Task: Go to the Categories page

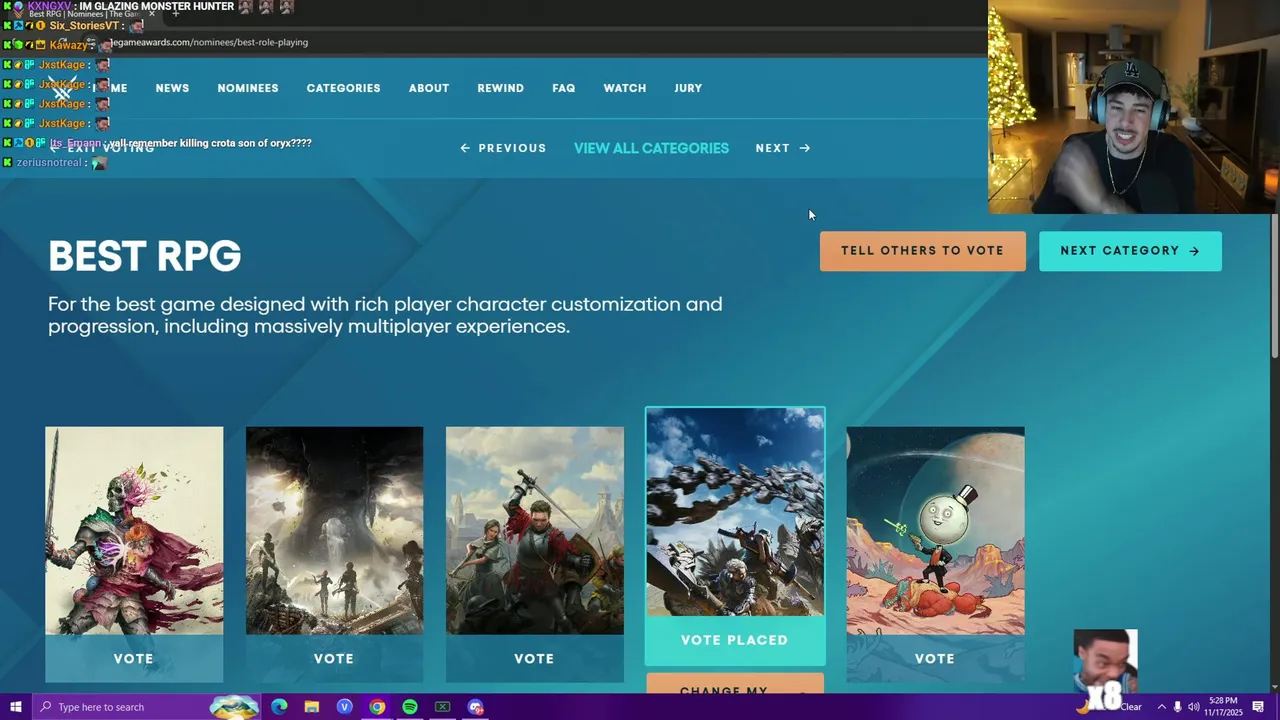Action: tap(343, 88)
